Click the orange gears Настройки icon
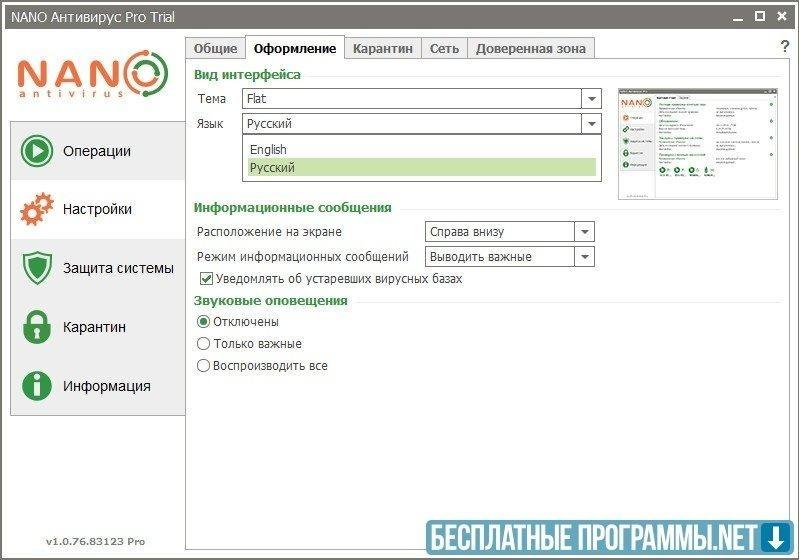This screenshot has height=560, width=799. [37, 210]
